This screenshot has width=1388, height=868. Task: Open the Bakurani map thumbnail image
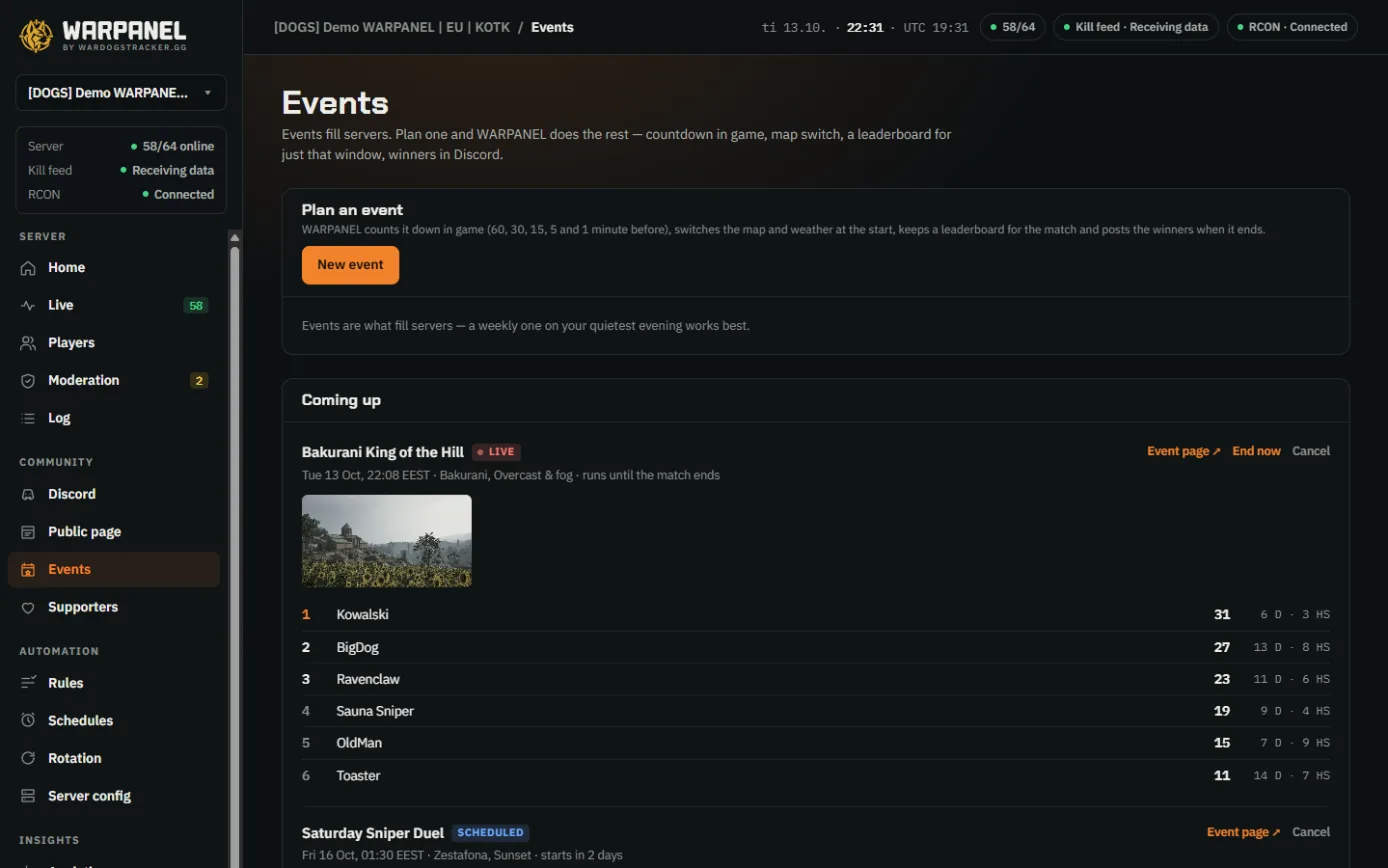pos(387,541)
